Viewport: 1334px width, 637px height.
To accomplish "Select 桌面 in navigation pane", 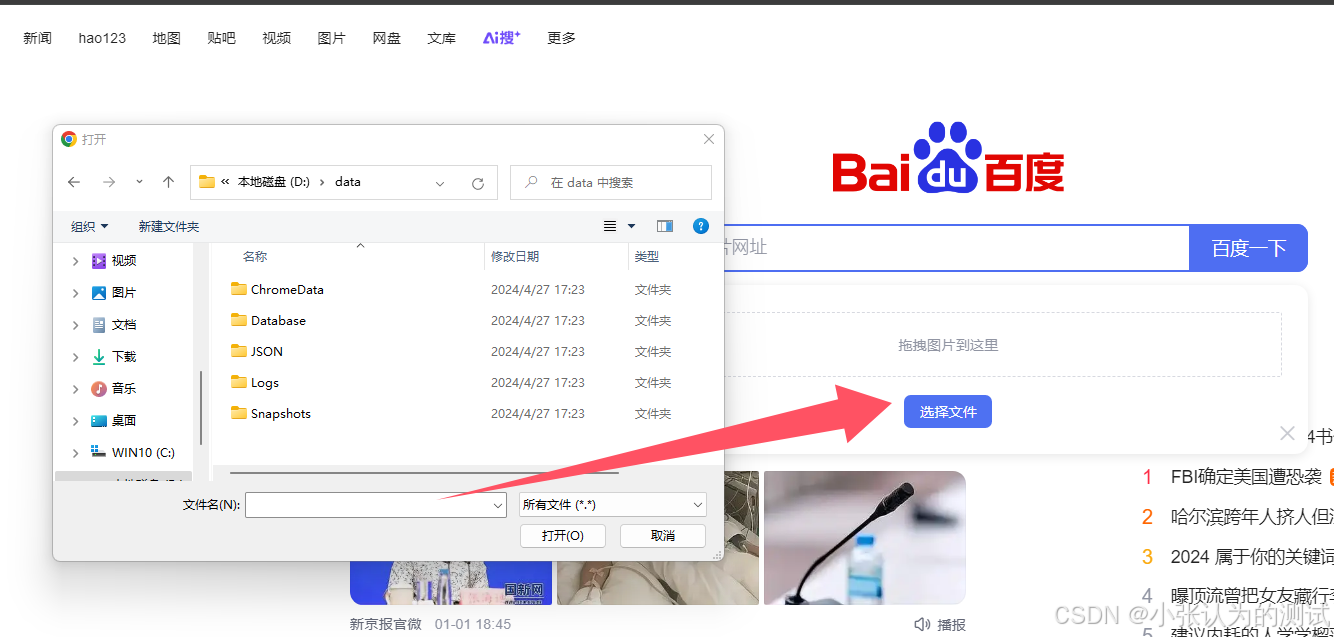I will [x=124, y=421].
